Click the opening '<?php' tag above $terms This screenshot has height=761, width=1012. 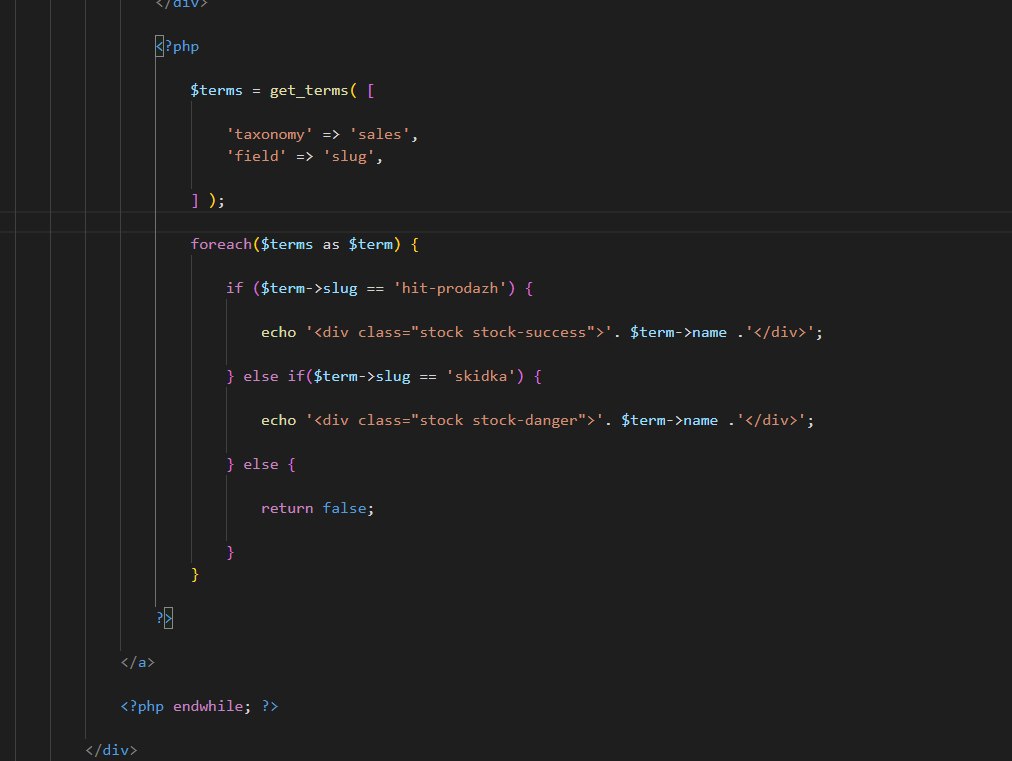coord(177,46)
